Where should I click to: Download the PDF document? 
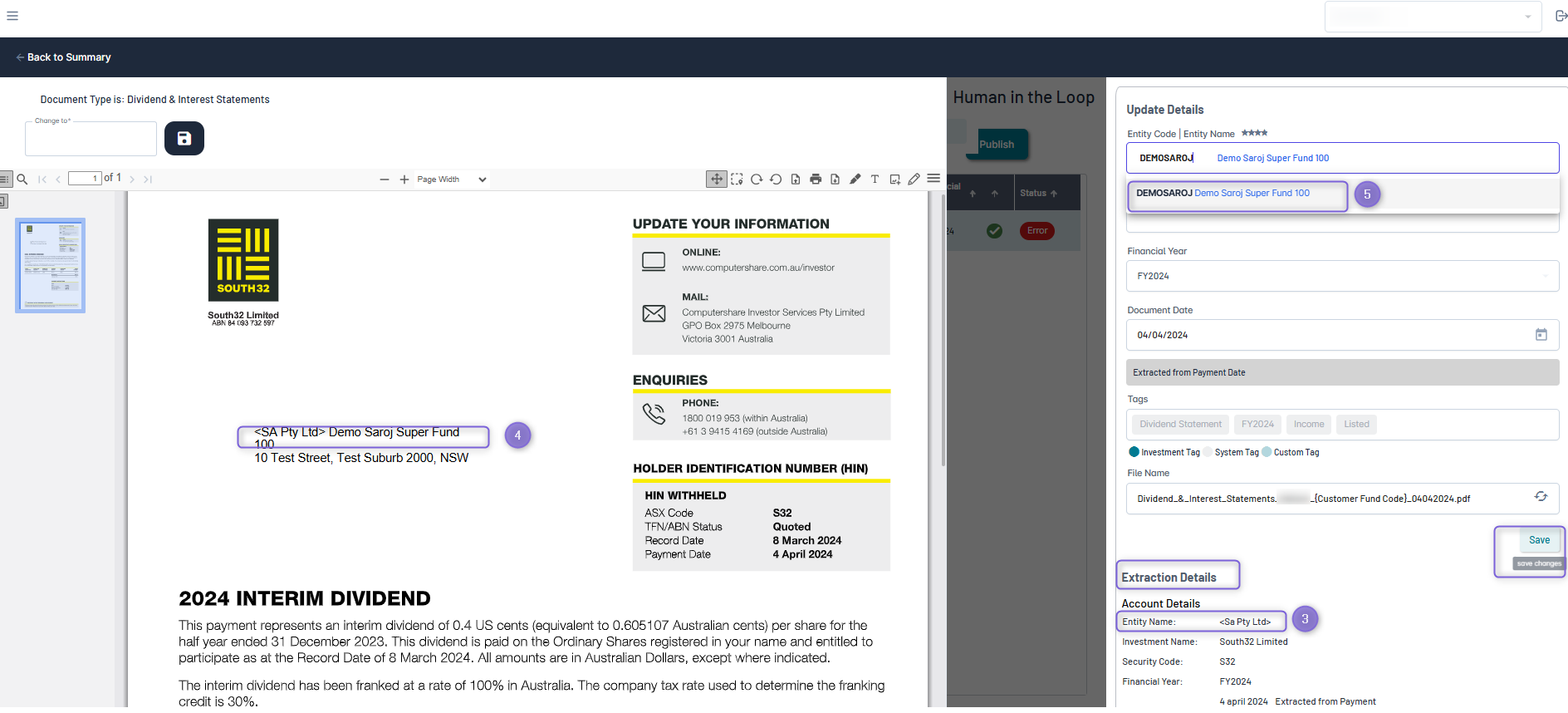pos(835,179)
